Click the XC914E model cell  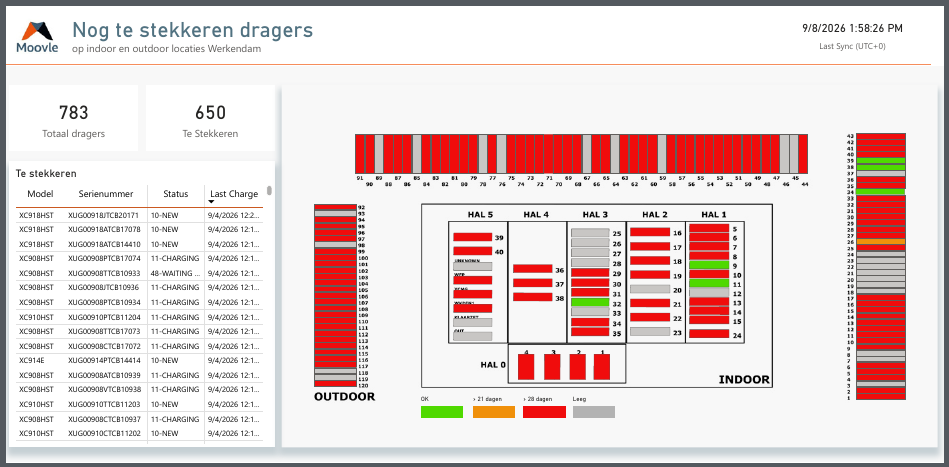pyautogui.click(x=31, y=361)
